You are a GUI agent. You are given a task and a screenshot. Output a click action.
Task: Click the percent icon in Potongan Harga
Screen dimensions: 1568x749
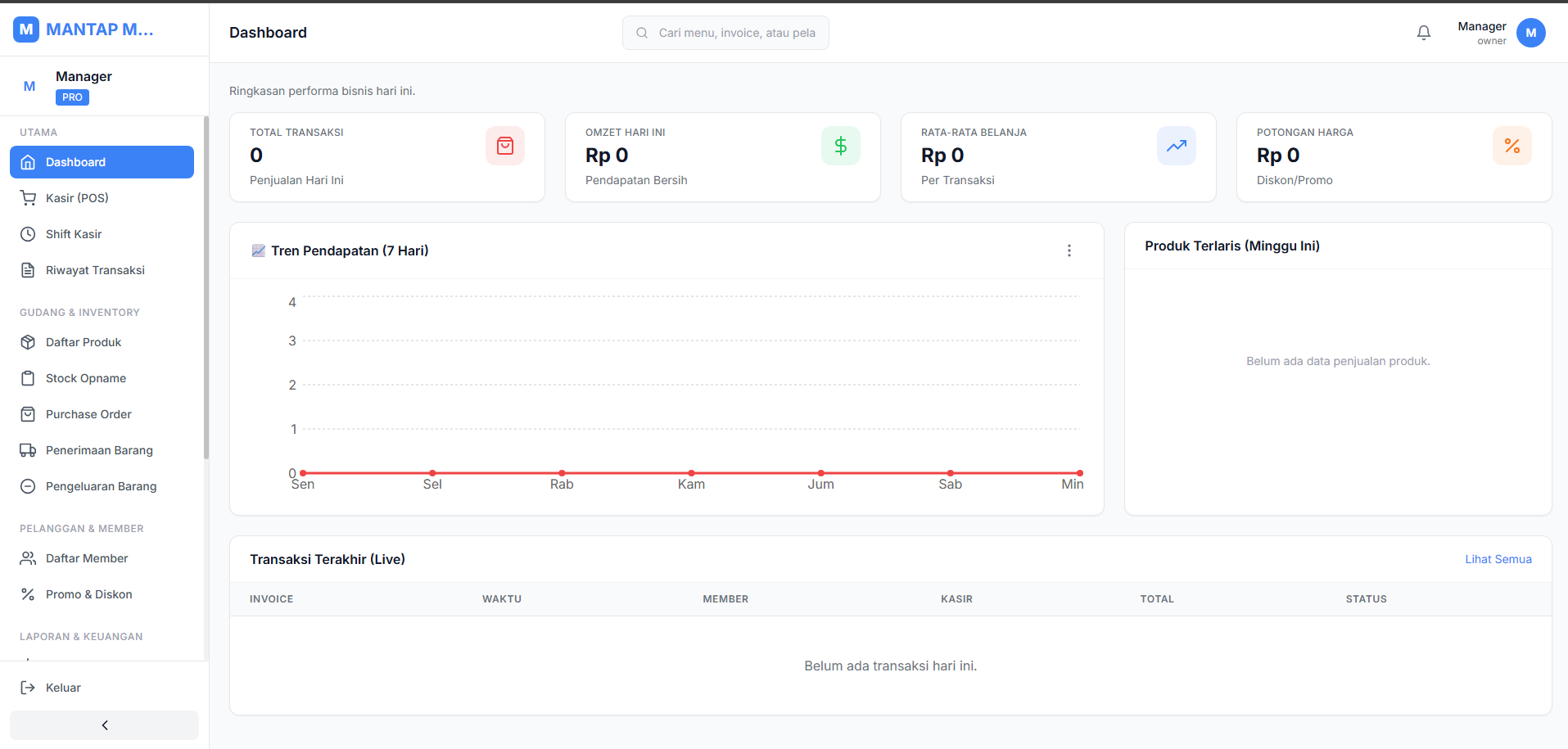(x=1512, y=146)
